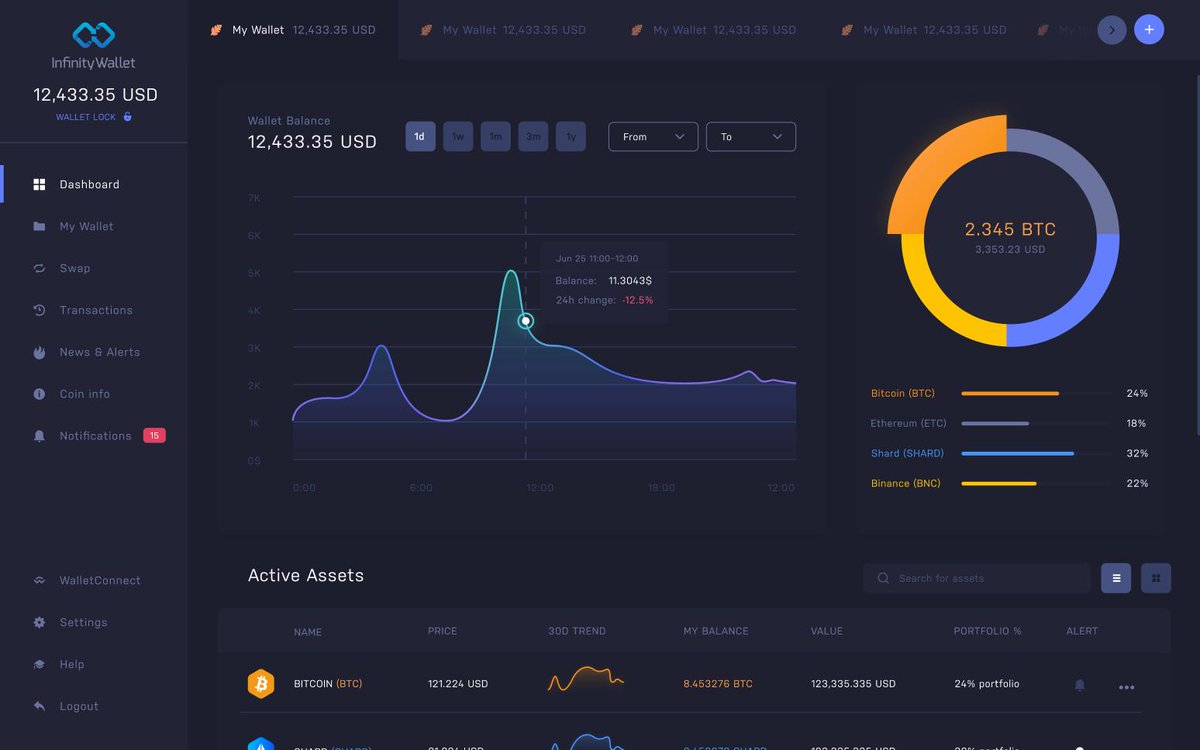Image resolution: width=1200 pixels, height=750 pixels.
Task: Click the Bitcoin 30D trend sparkline
Action: click(x=586, y=680)
